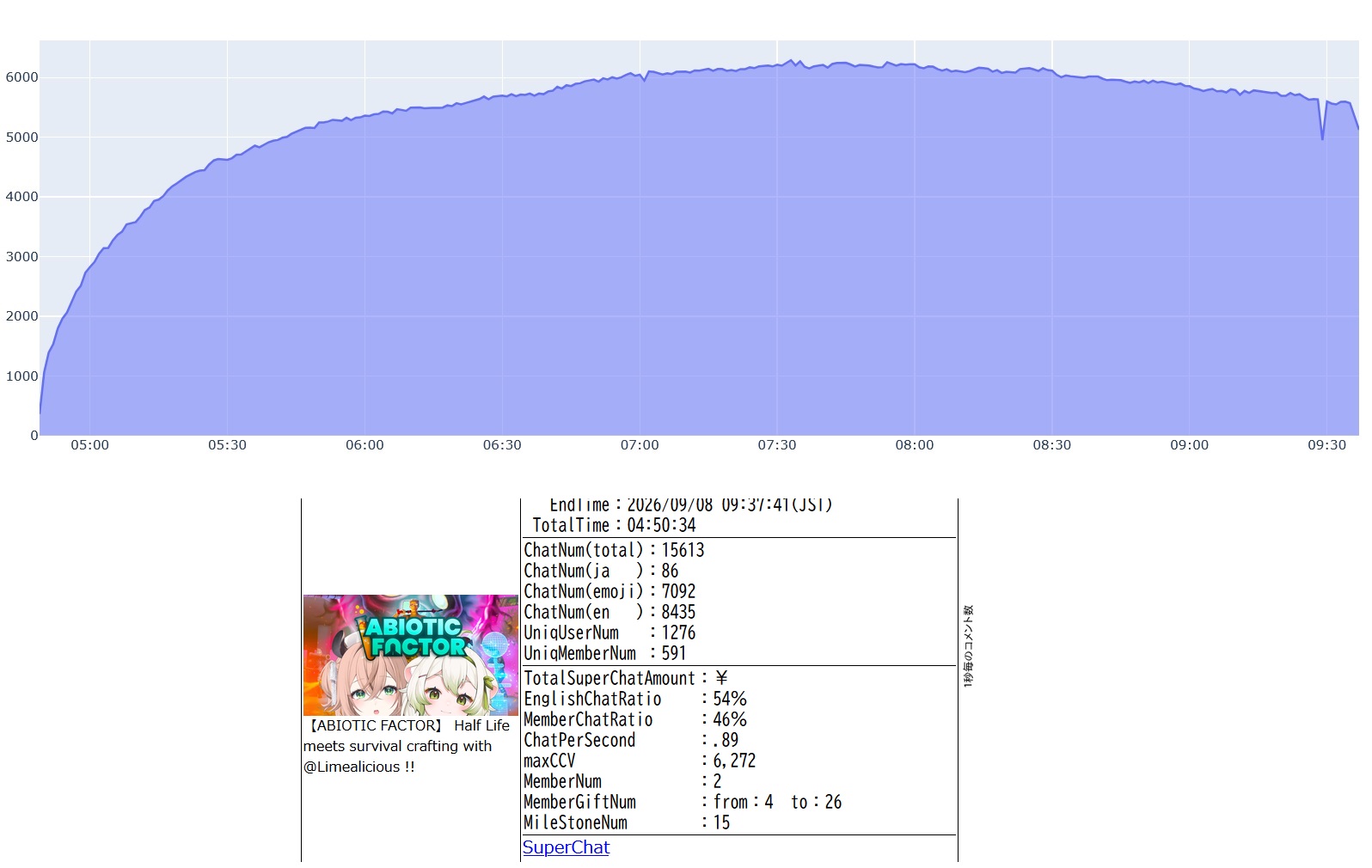Select the maxCCV value 6,272
The width and height of the screenshot is (1372, 868).
coord(734,761)
